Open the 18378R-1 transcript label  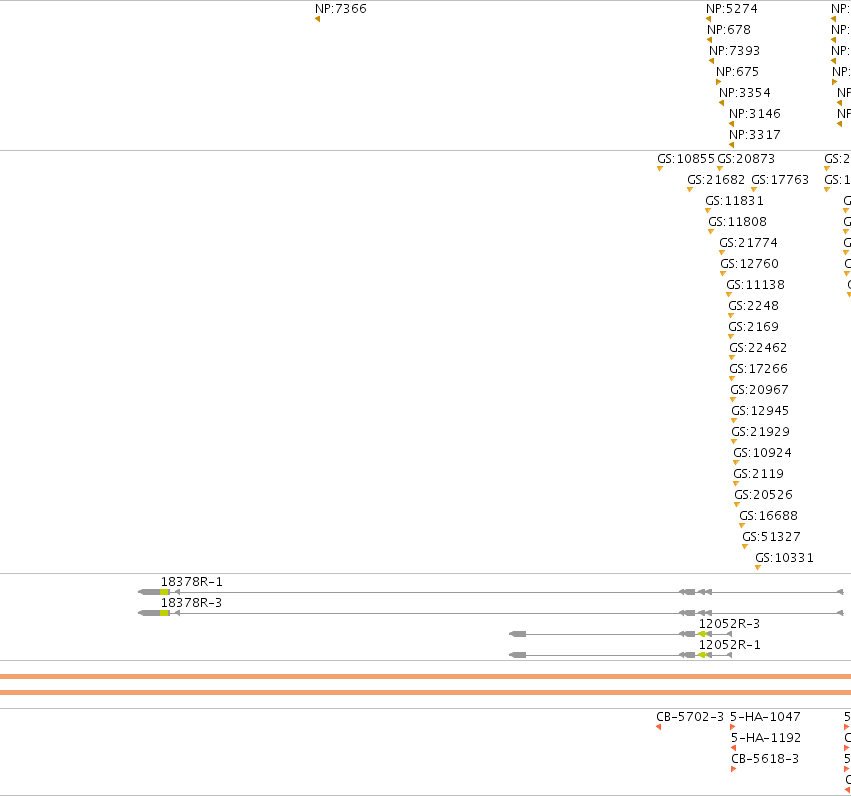coord(192,582)
